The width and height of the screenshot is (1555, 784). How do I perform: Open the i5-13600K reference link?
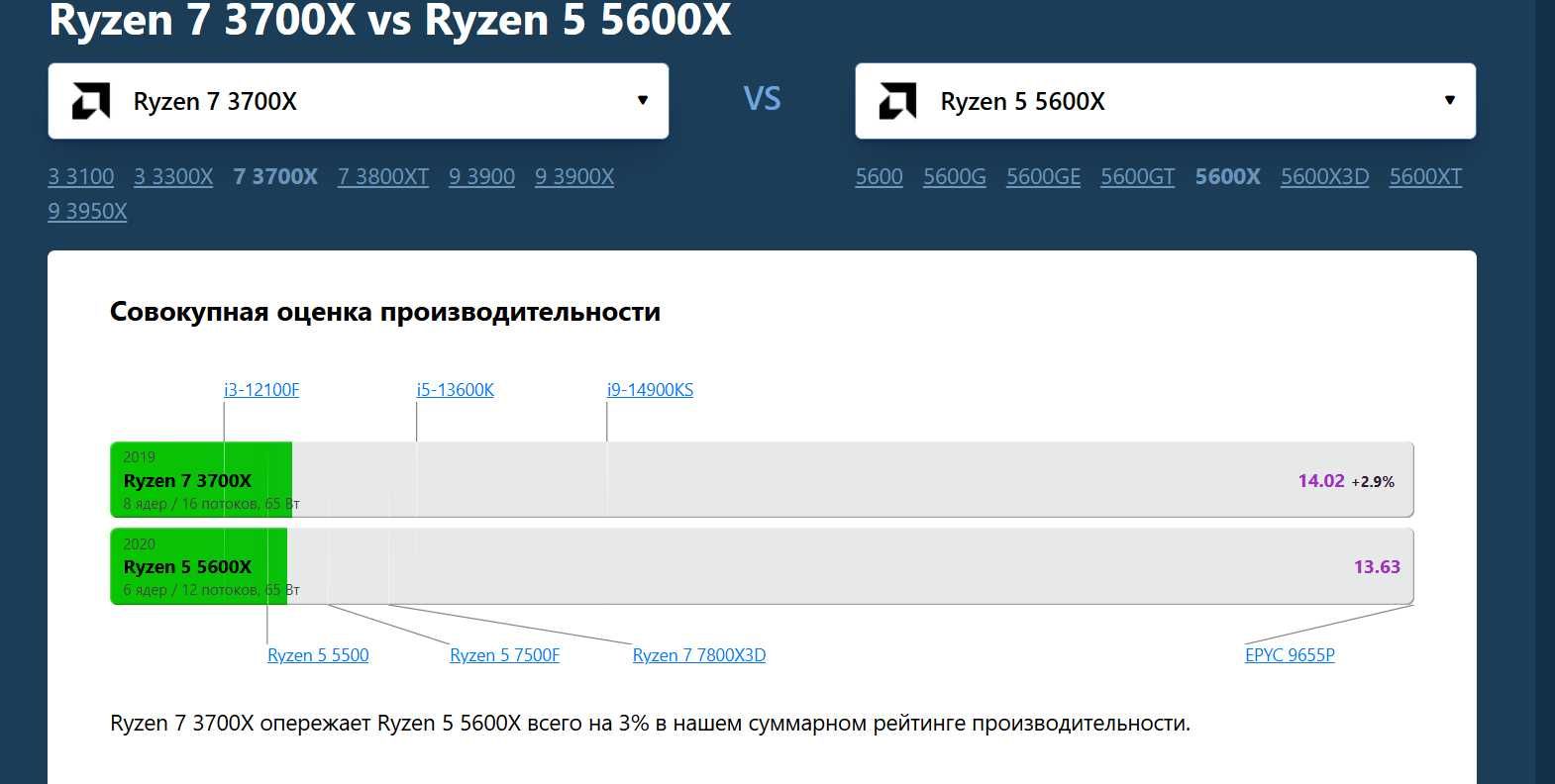click(456, 390)
